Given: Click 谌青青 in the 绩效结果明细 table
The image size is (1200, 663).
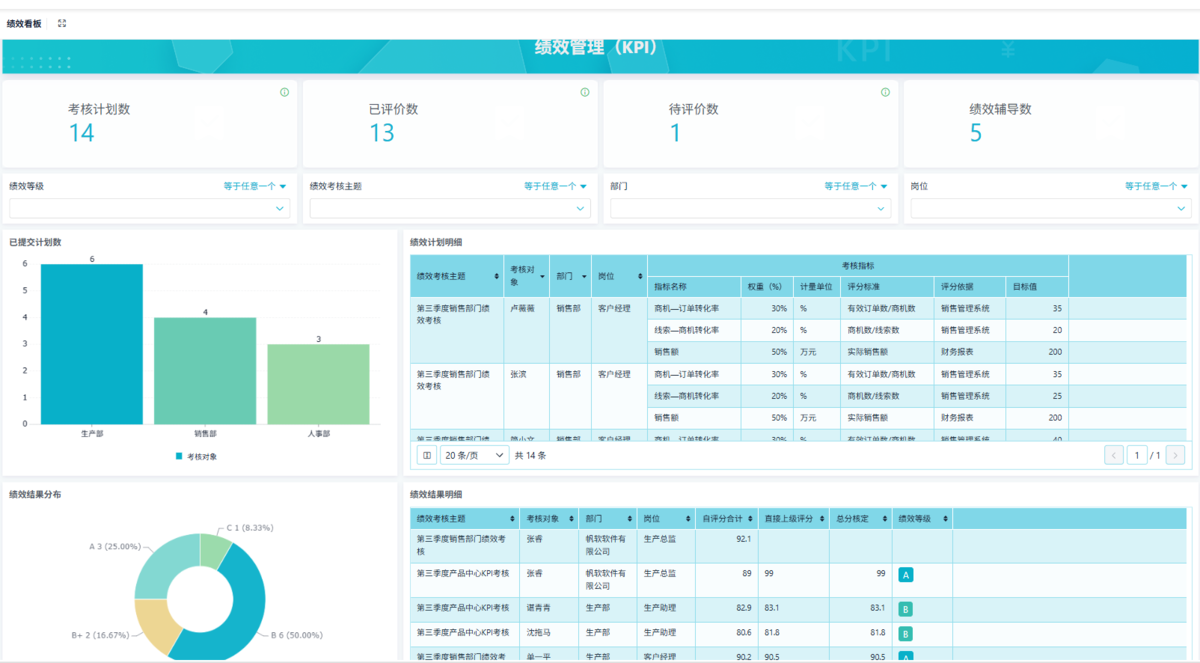Looking at the screenshot, I should click(538, 608).
